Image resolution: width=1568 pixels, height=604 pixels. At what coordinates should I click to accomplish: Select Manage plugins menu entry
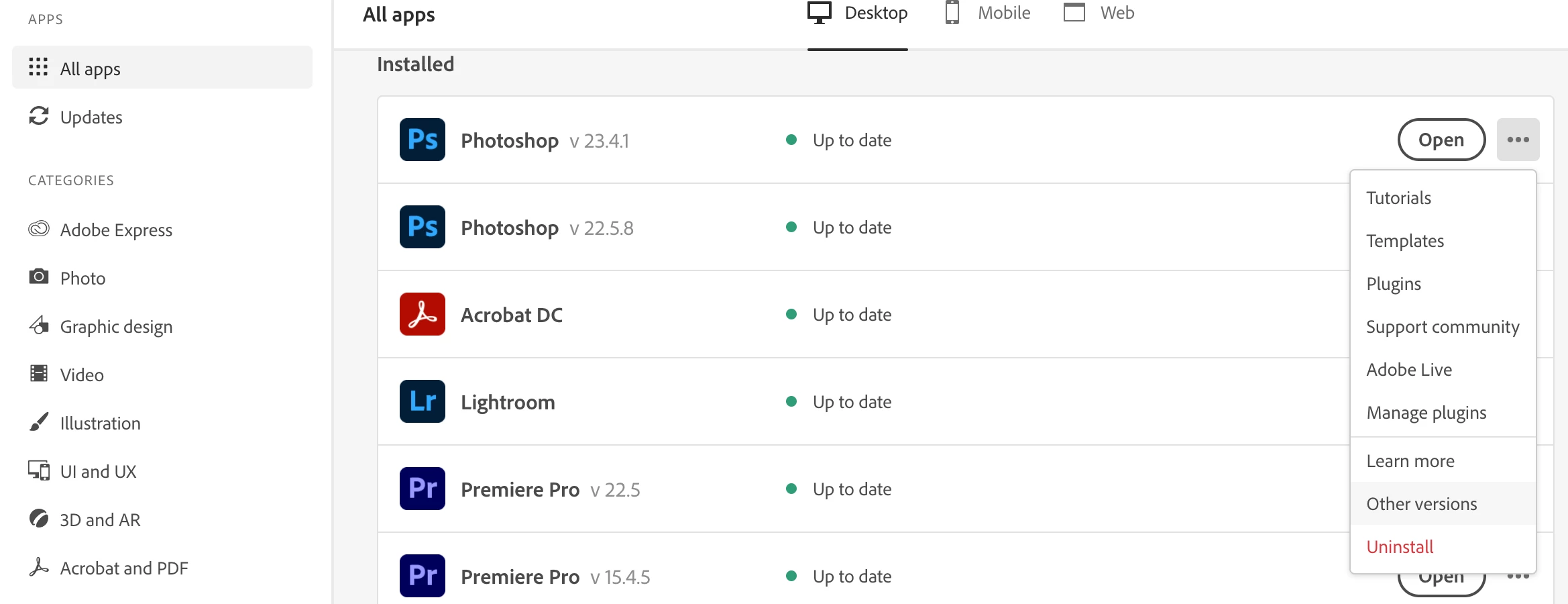pos(1443,413)
